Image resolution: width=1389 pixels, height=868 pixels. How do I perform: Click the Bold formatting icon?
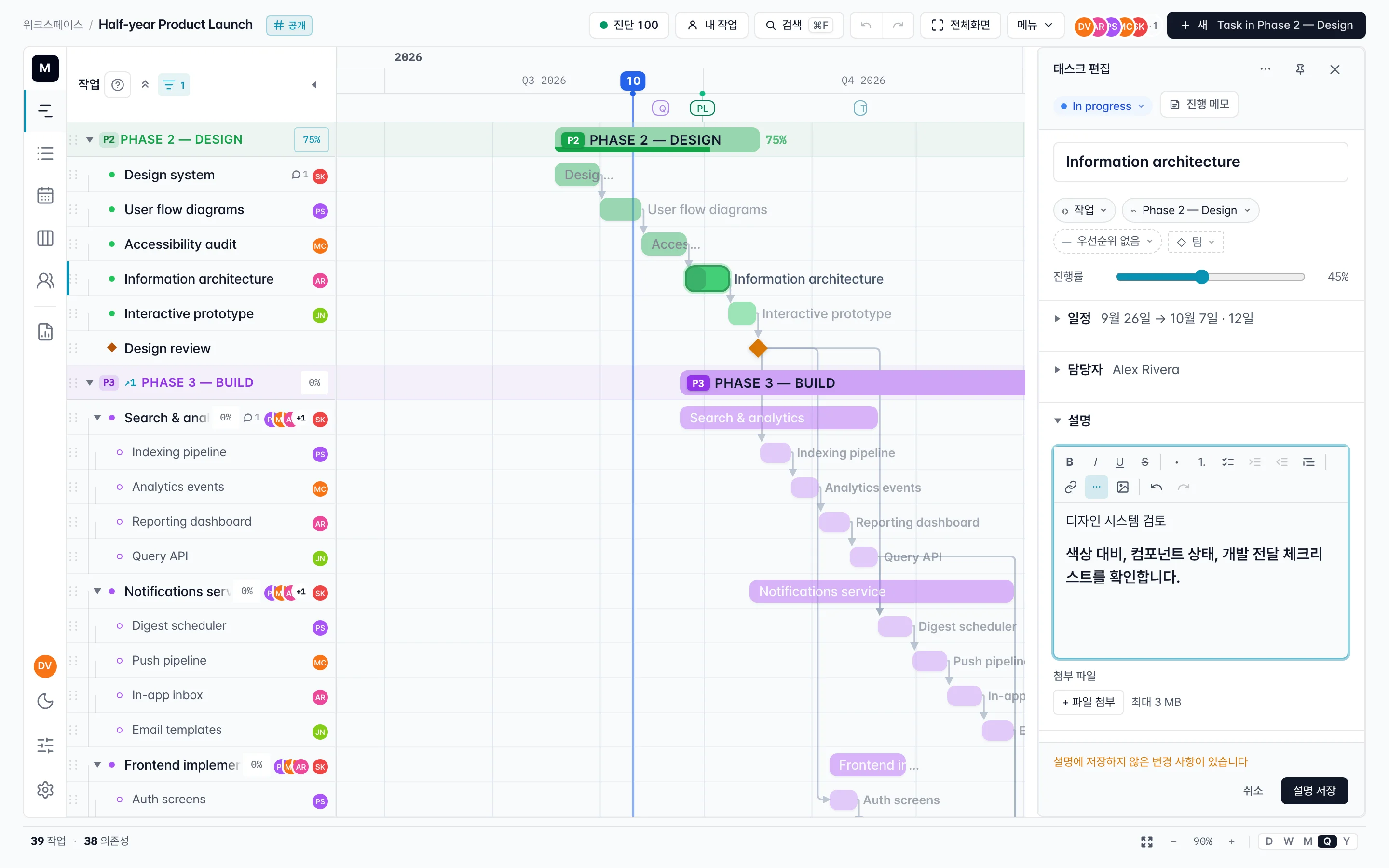click(x=1069, y=462)
